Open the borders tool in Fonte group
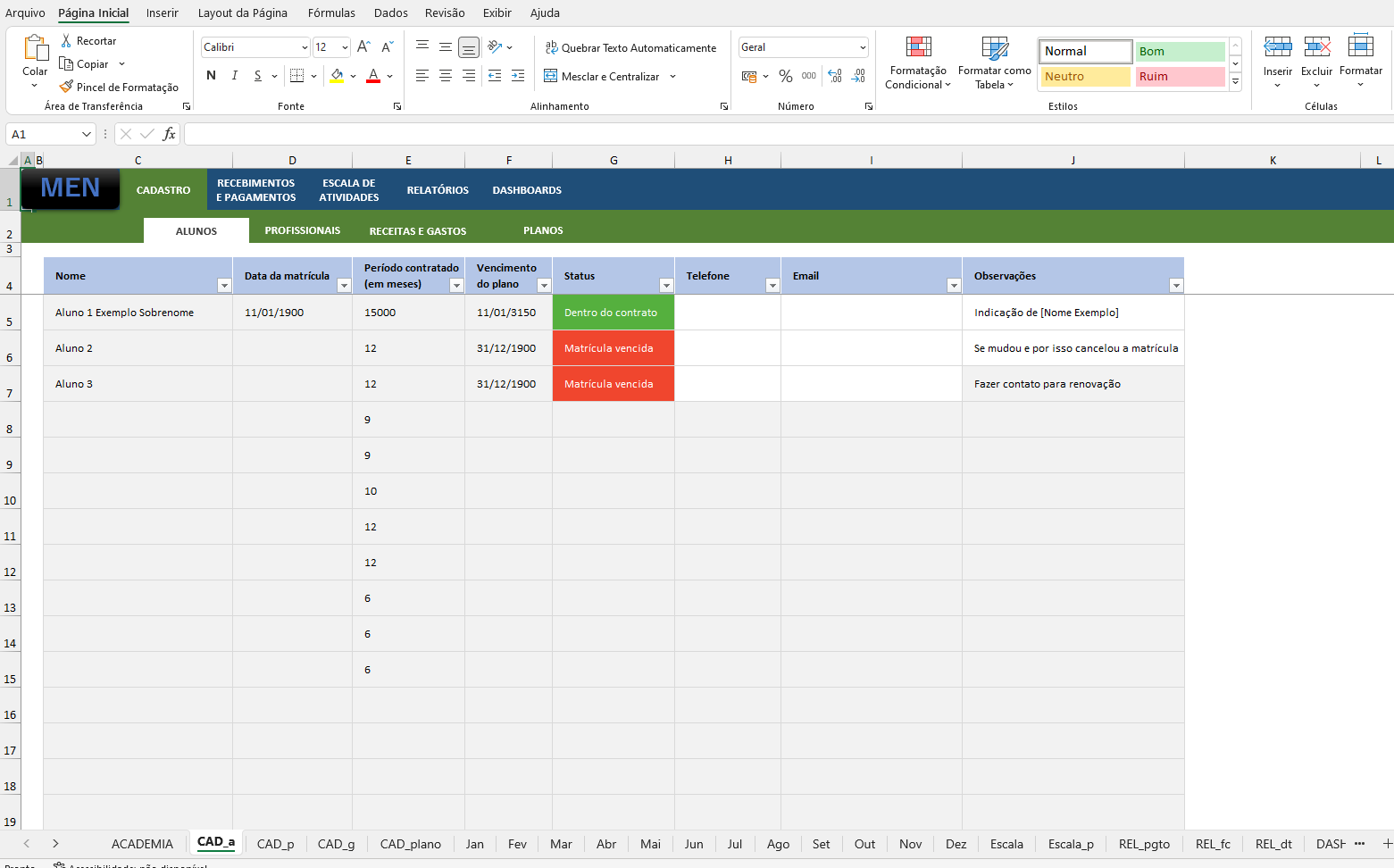The width and height of the screenshot is (1394, 868). click(x=297, y=76)
